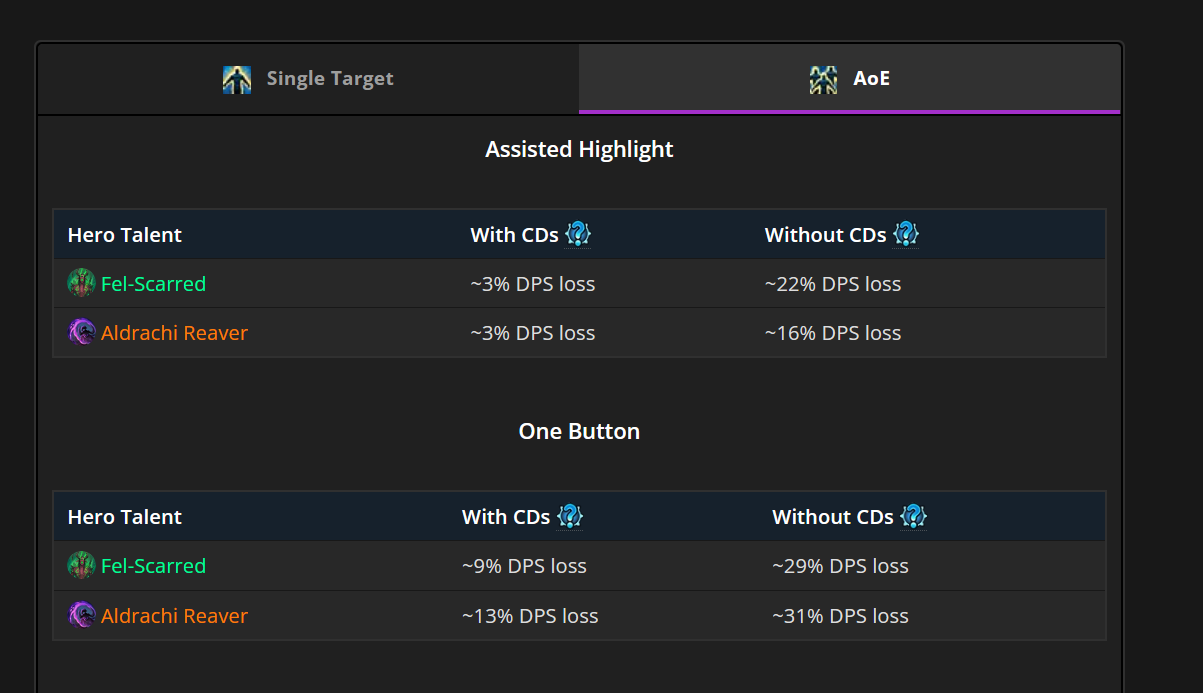Click help icon beside Without CDs, Assisted Highlight

click(x=906, y=235)
